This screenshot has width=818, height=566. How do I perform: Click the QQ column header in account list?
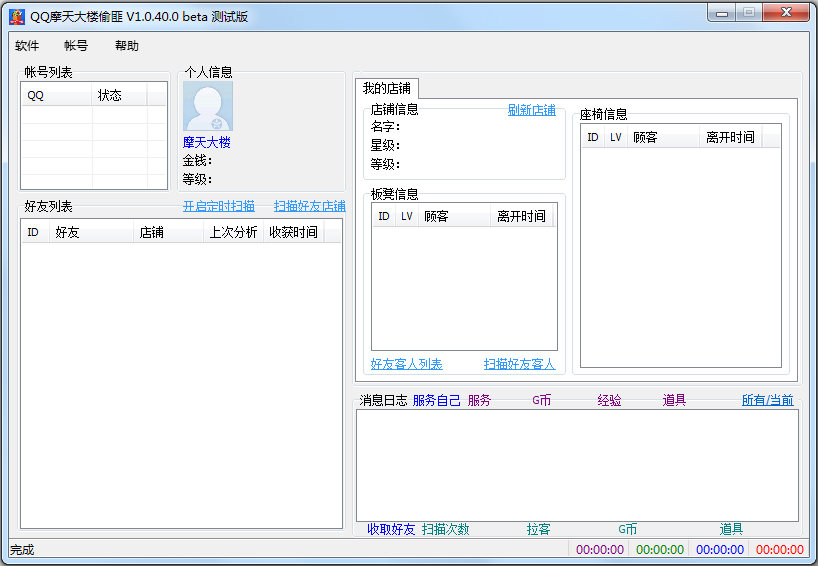point(57,95)
